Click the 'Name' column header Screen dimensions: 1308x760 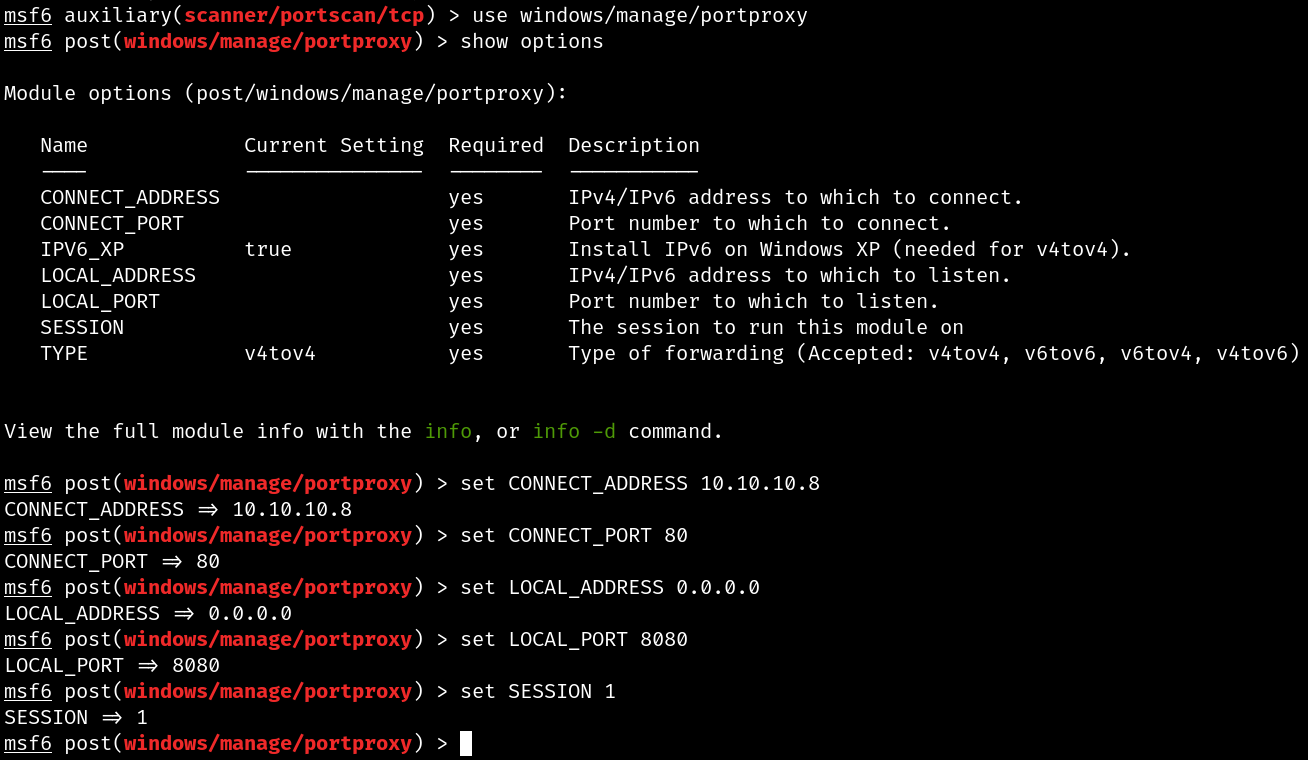pyautogui.click(x=64, y=145)
